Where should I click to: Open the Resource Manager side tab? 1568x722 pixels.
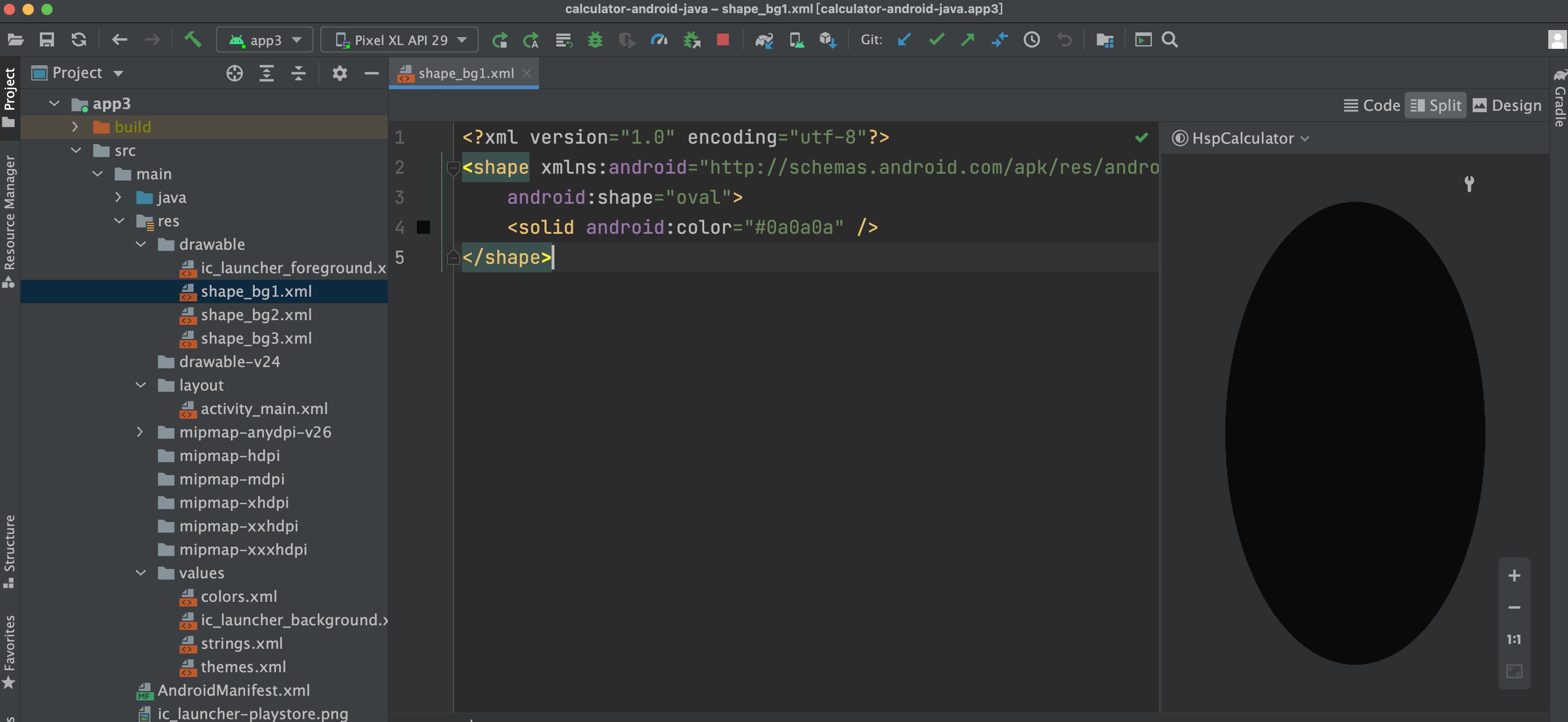[x=9, y=220]
